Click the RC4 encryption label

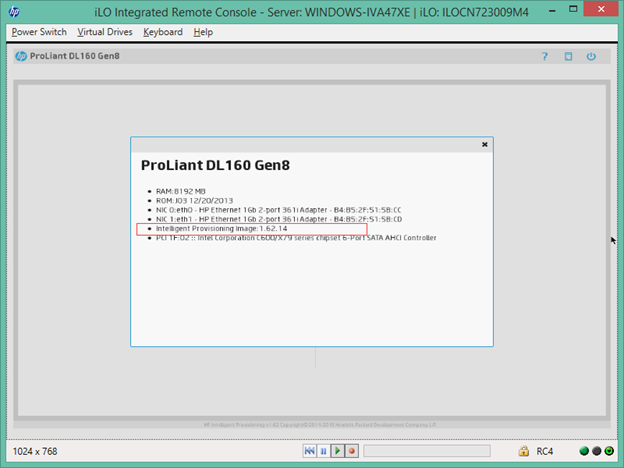pyautogui.click(x=545, y=451)
